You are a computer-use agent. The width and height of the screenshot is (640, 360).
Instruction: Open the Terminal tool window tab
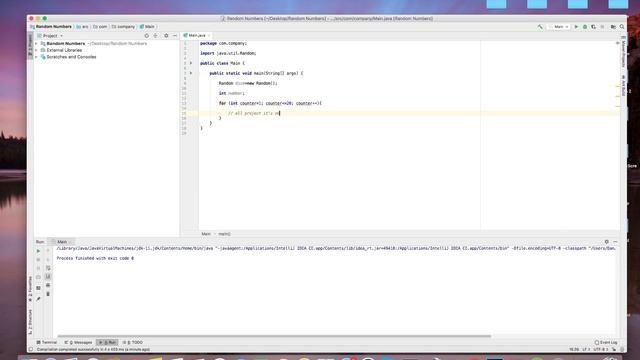[47, 342]
